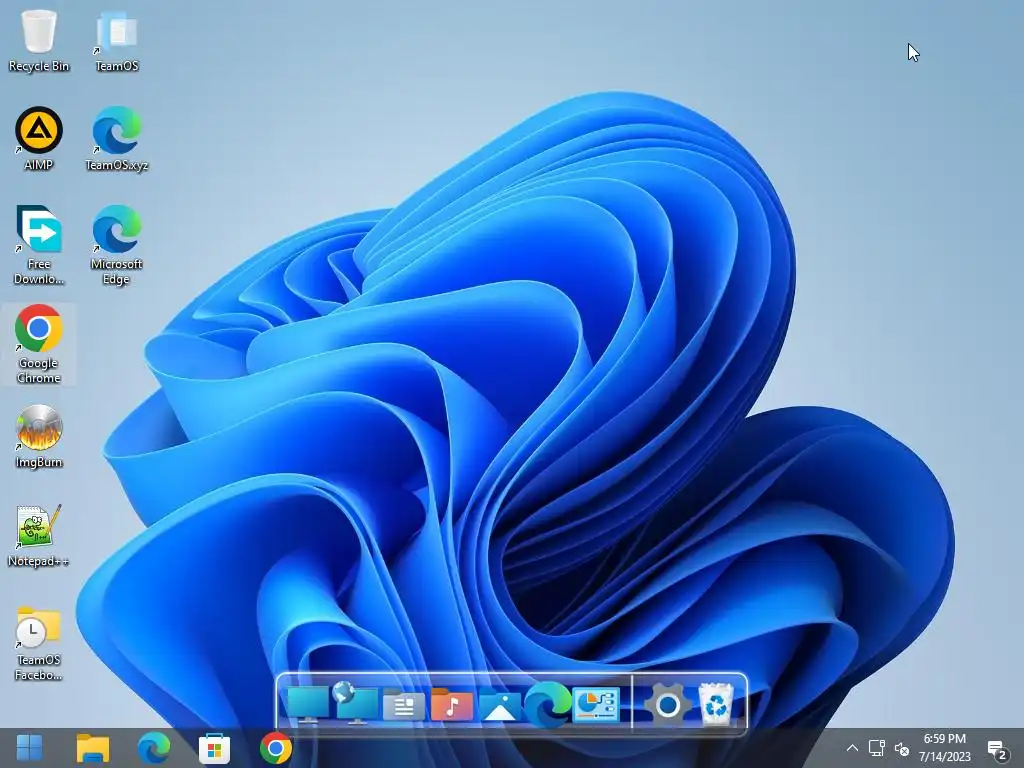Open Music folder icon in dock
Viewport: 1024px width, 768px height.
click(451, 705)
